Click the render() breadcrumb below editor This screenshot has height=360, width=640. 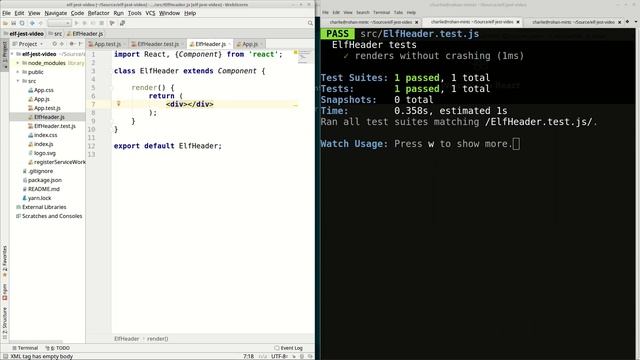click(158, 339)
